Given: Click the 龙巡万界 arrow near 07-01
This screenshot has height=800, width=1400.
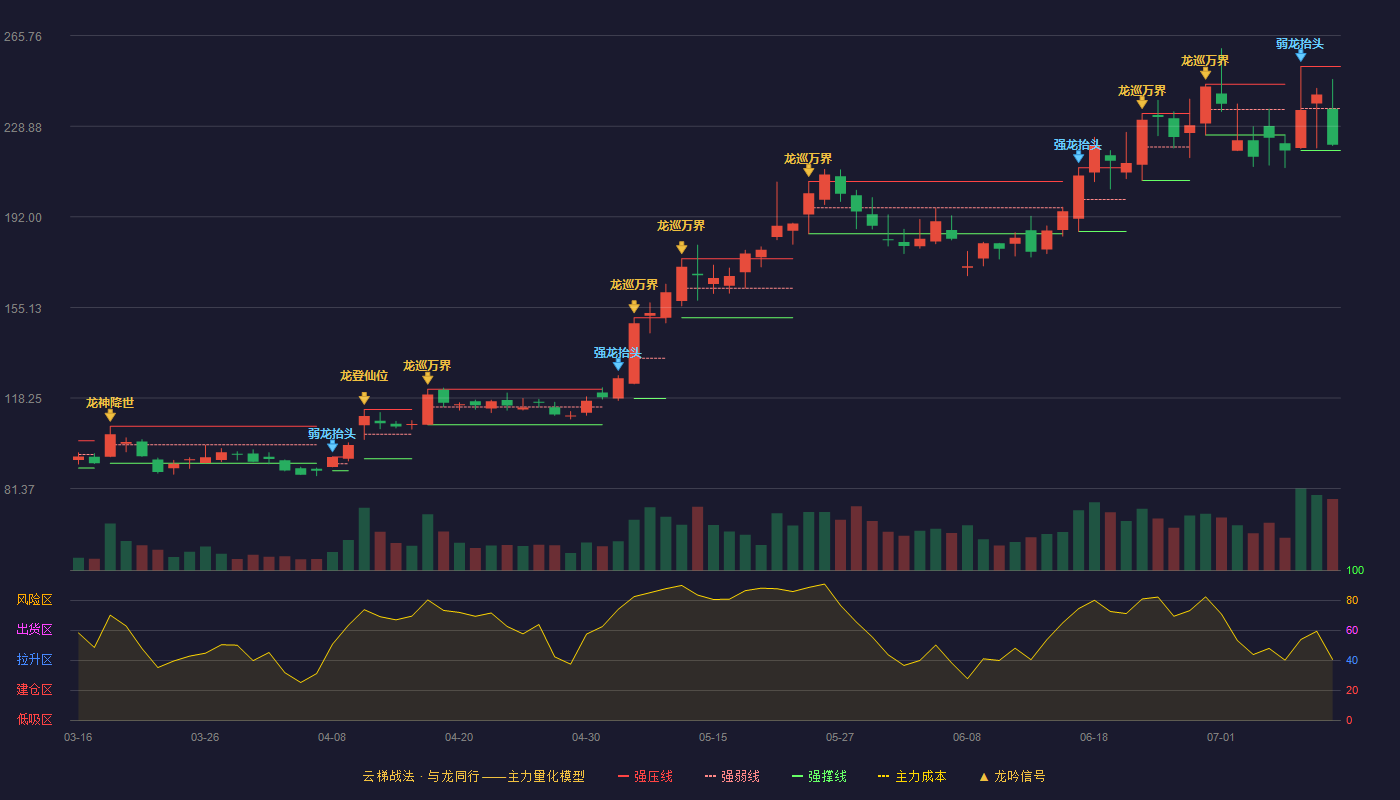Looking at the screenshot, I should 1205,73.
